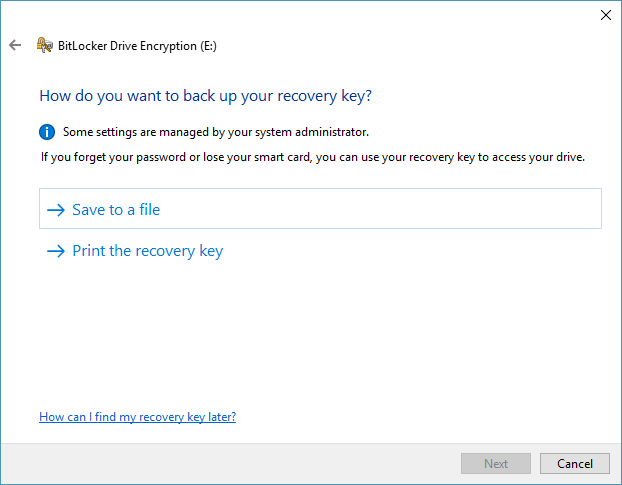Click the arrow icon beside Print the recovery key
622x485 pixels.
[55, 251]
